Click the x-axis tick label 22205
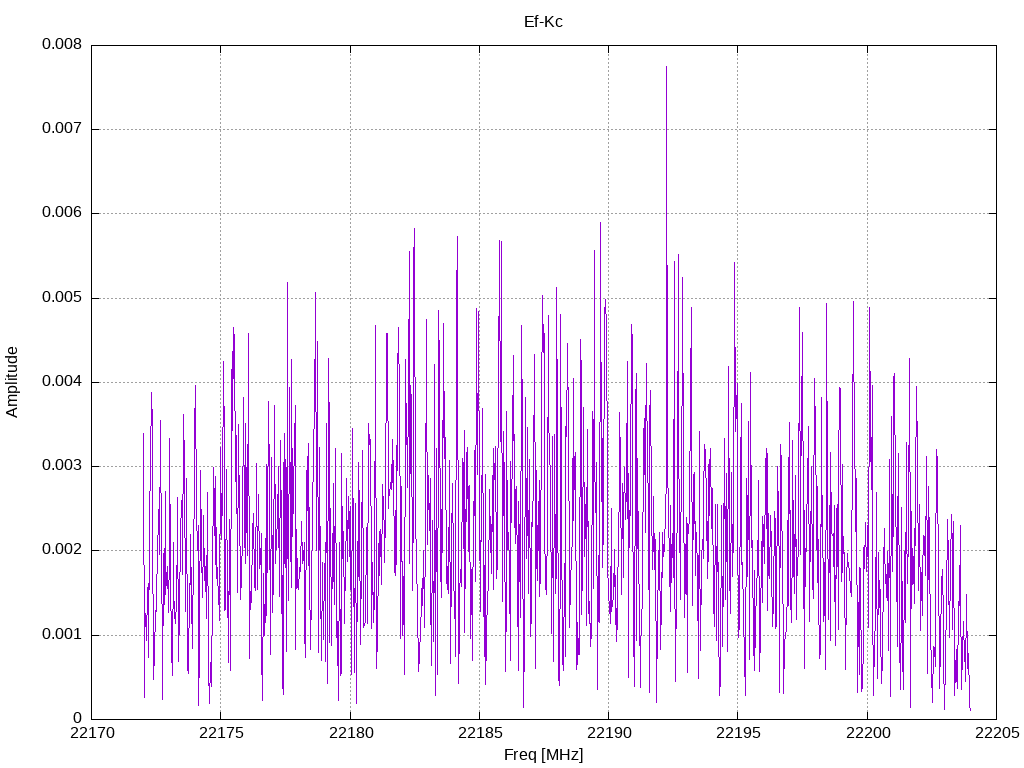Viewport: 1024px width, 768px height. (x=997, y=733)
